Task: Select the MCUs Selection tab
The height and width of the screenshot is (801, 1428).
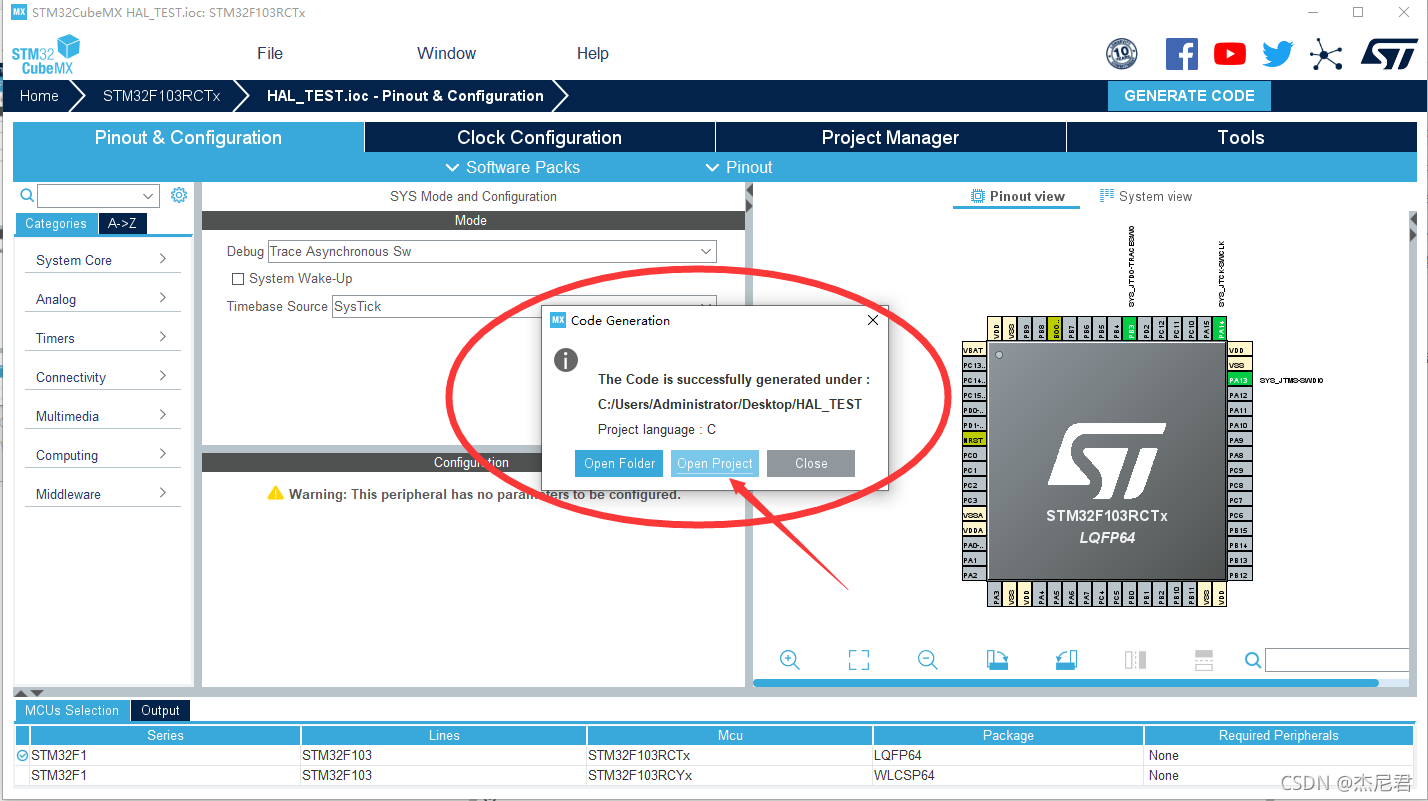Action: tap(72, 711)
